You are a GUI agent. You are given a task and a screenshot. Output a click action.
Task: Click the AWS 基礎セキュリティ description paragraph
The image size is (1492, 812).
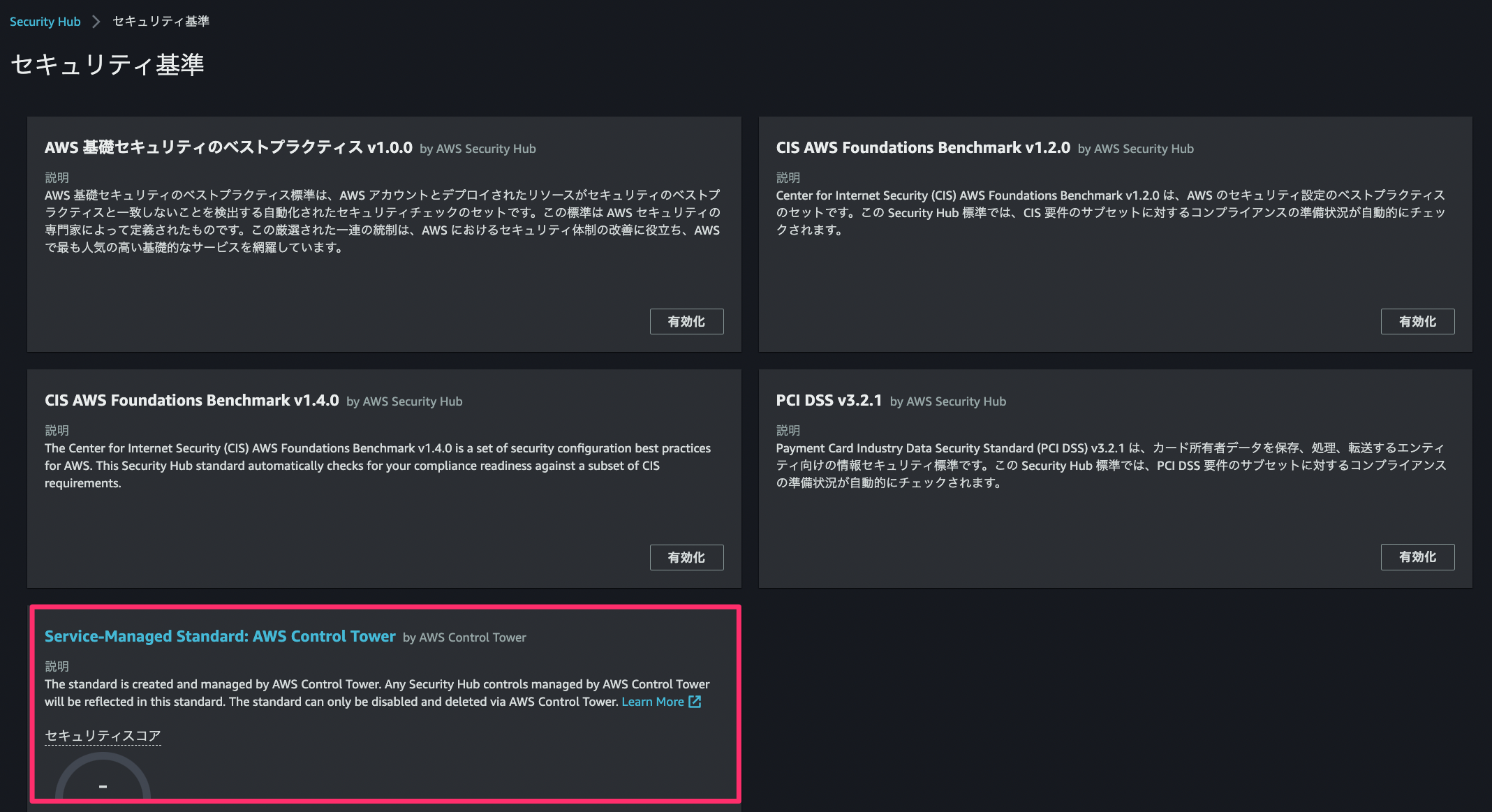[383, 221]
